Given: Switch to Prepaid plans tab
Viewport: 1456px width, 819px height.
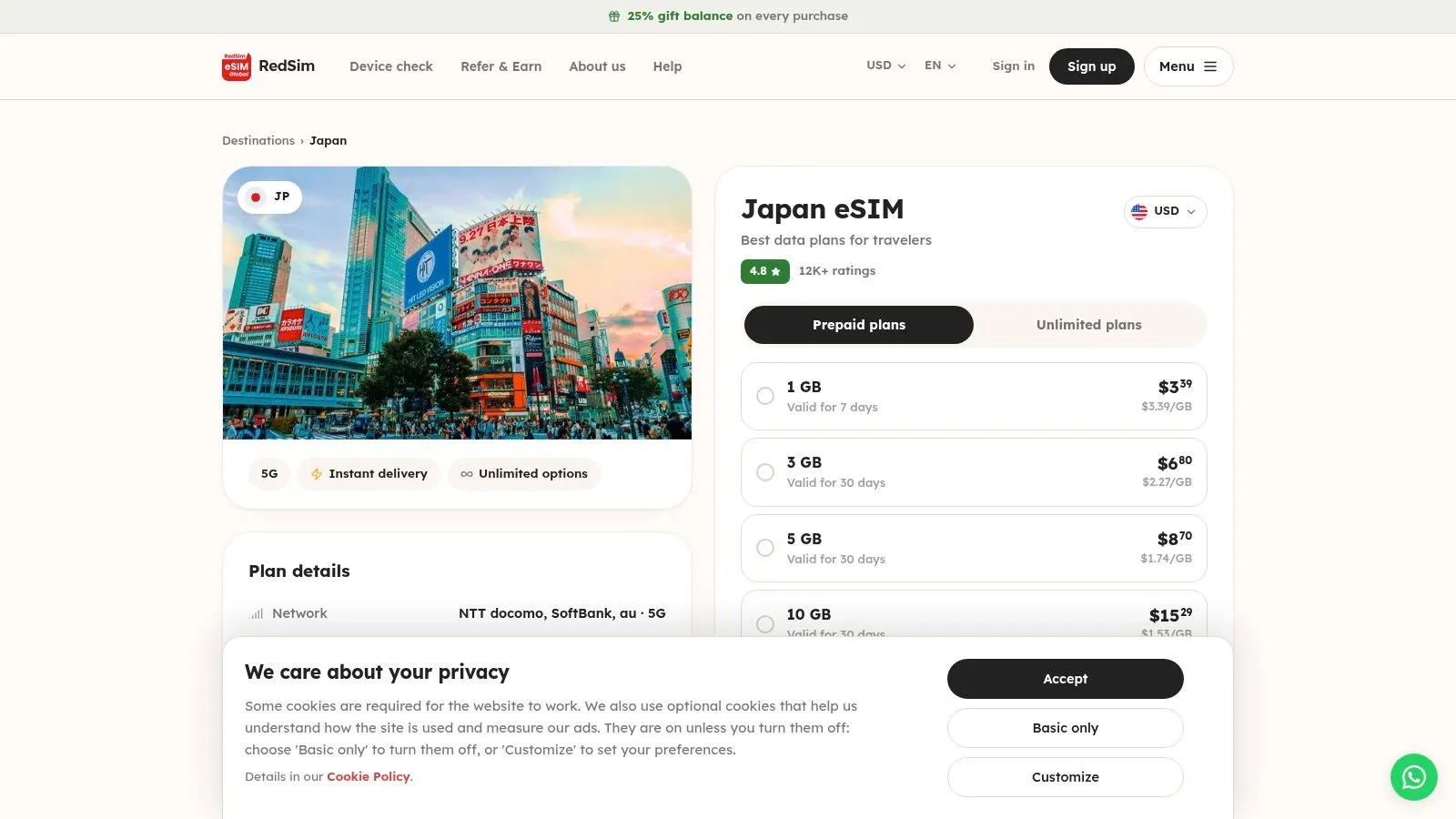Looking at the screenshot, I should pos(859,325).
